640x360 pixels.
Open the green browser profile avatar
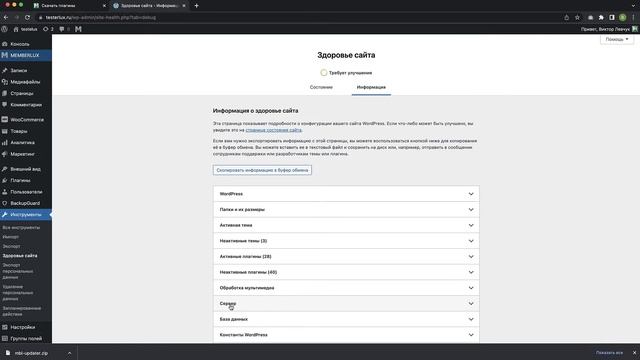pyautogui.click(x=622, y=18)
